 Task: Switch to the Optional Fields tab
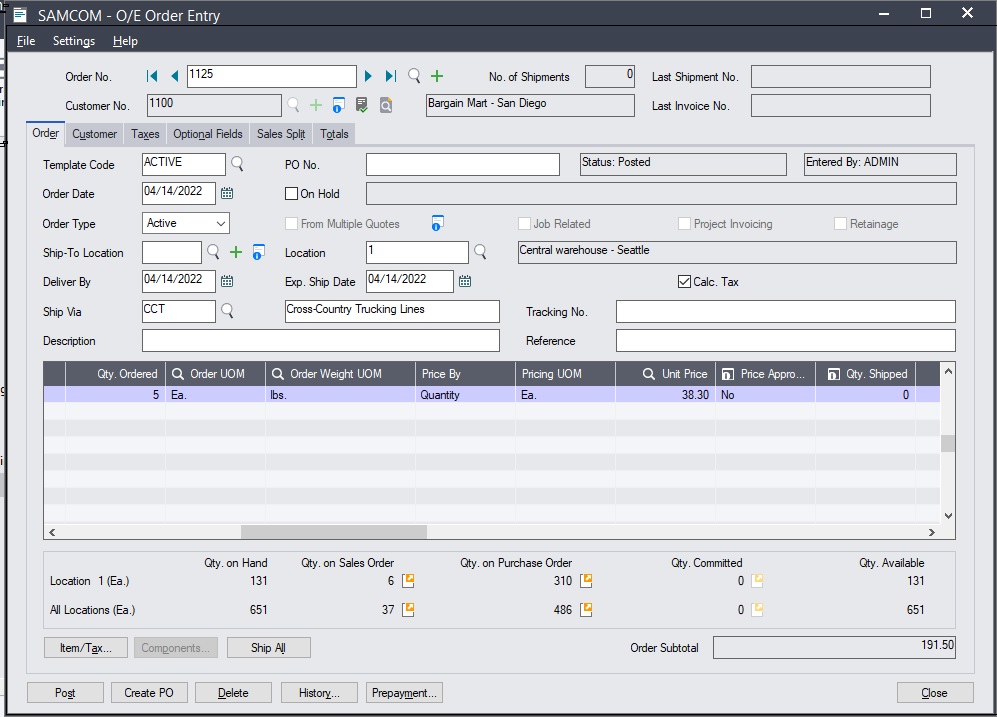pyautogui.click(x=208, y=134)
